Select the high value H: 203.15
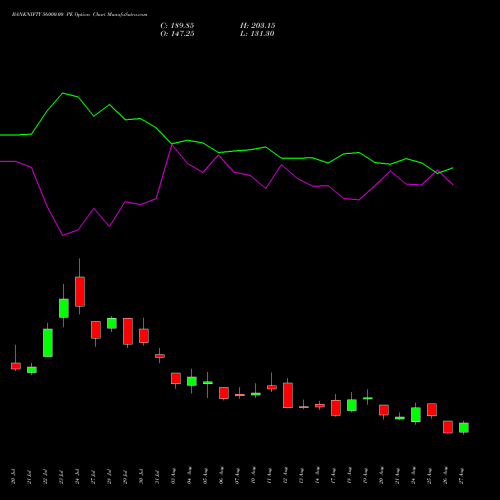This screenshot has height=500, width=500. click(257, 26)
